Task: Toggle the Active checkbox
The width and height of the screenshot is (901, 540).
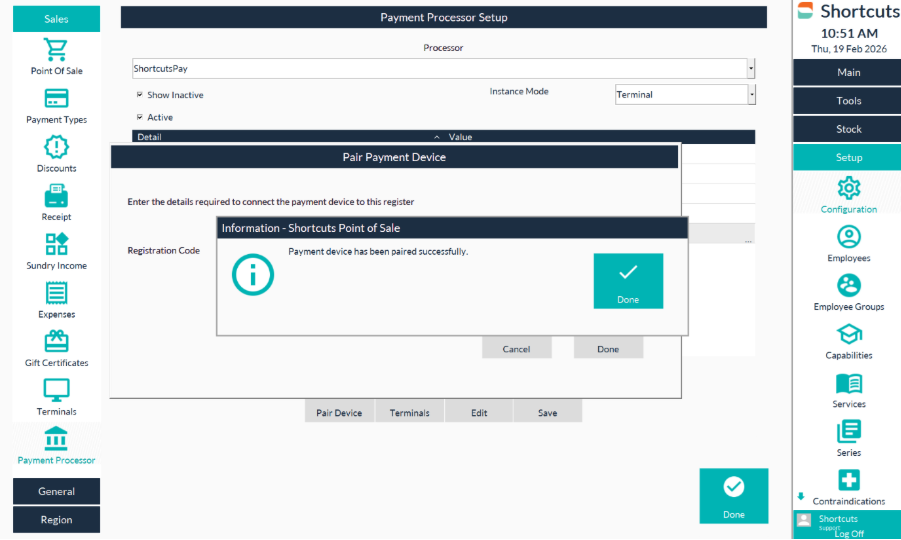Action: pyautogui.click(x=140, y=117)
